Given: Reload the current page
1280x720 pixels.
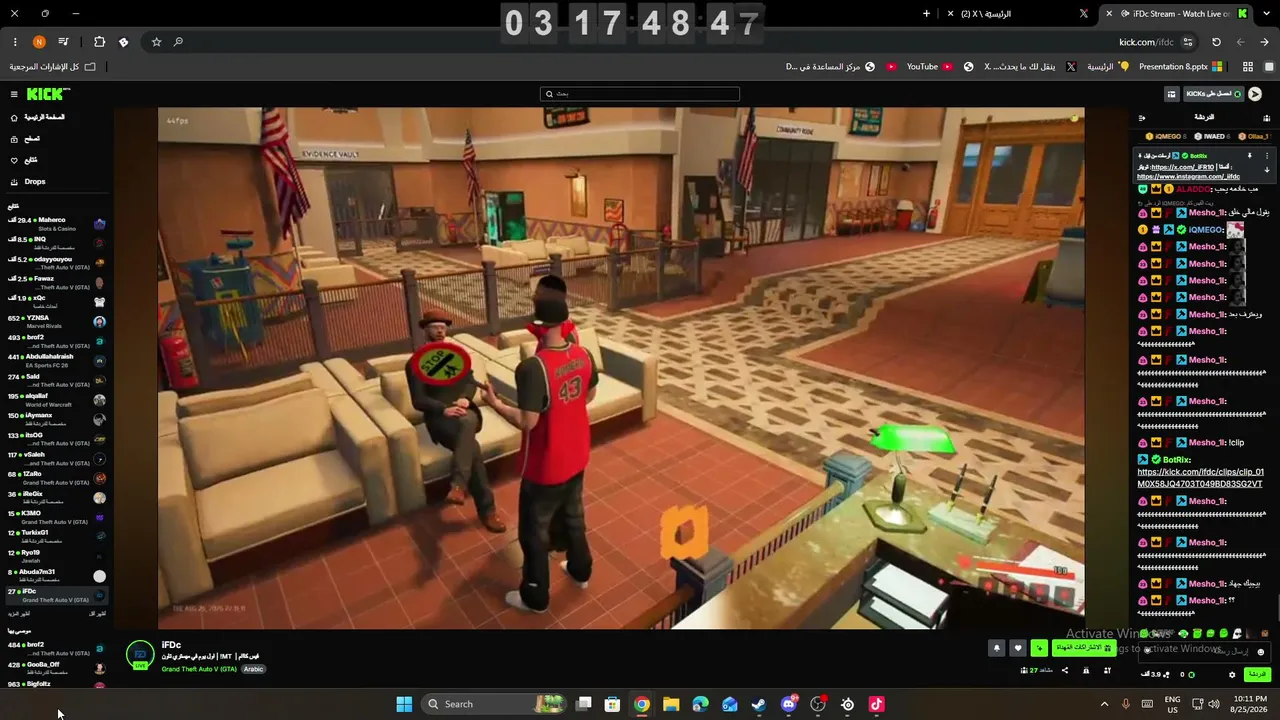Looking at the screenshot, I should pyautogui.click(x=1216, y=42).
